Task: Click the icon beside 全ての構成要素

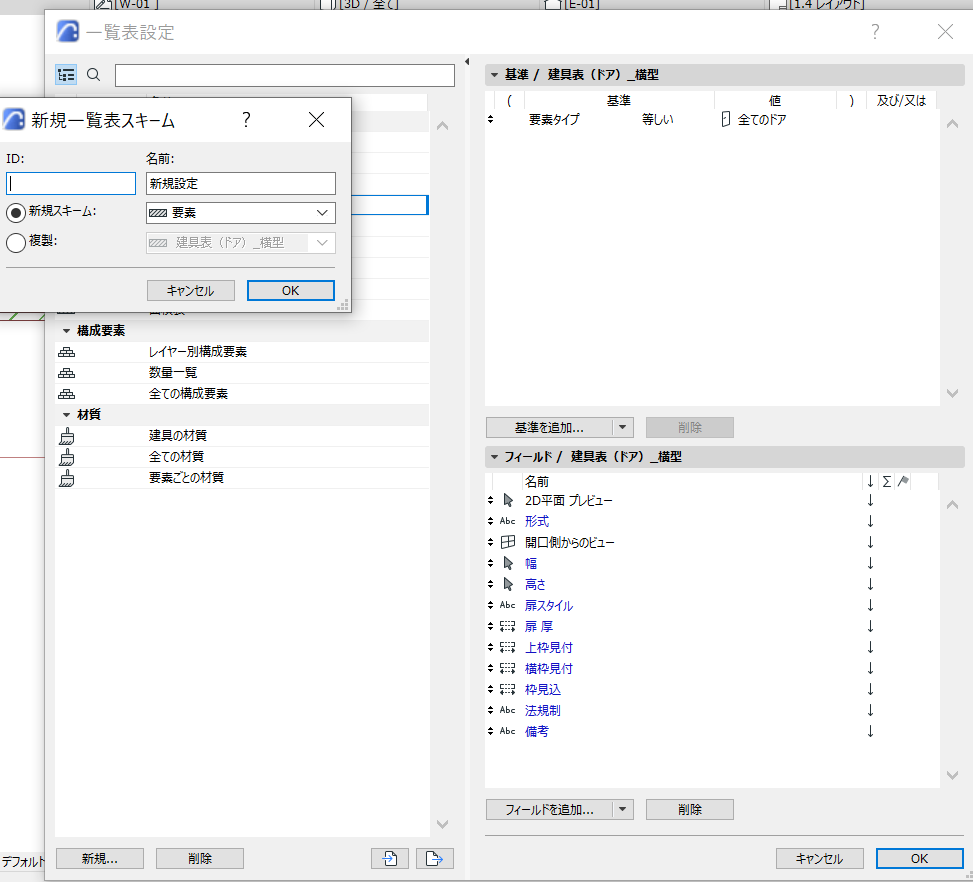Action: point(66,394)
